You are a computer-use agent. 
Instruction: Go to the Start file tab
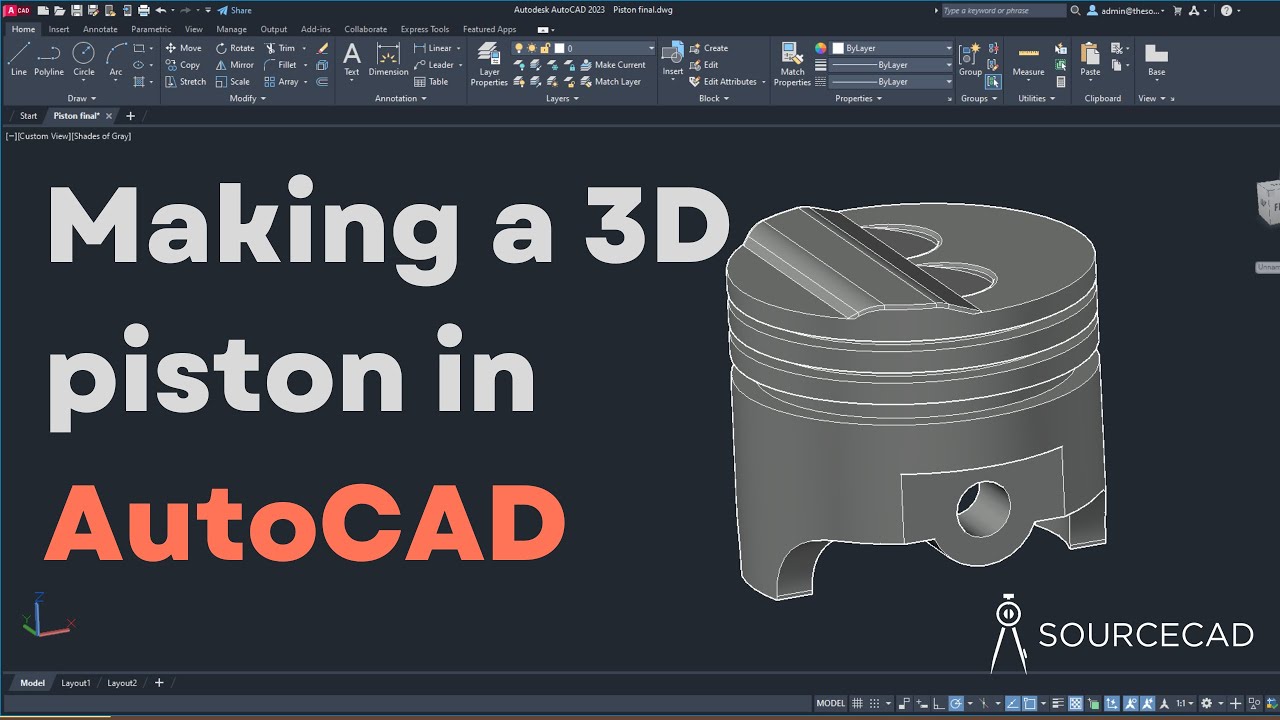coord(29,116)
